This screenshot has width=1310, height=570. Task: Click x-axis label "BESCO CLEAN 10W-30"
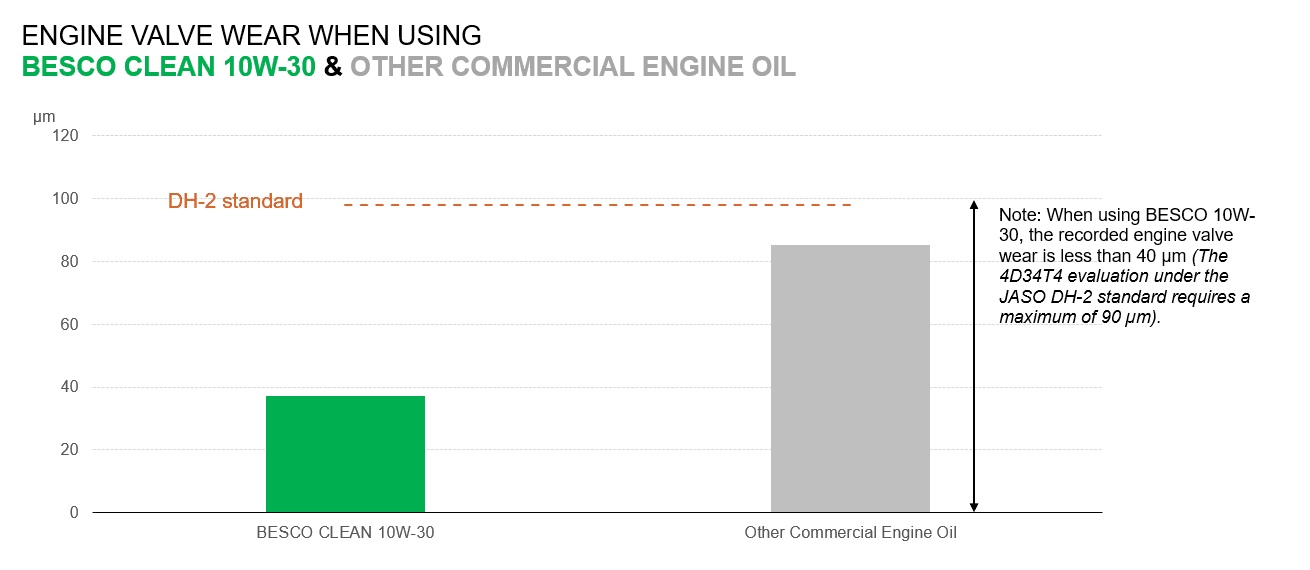coord(345,533)
